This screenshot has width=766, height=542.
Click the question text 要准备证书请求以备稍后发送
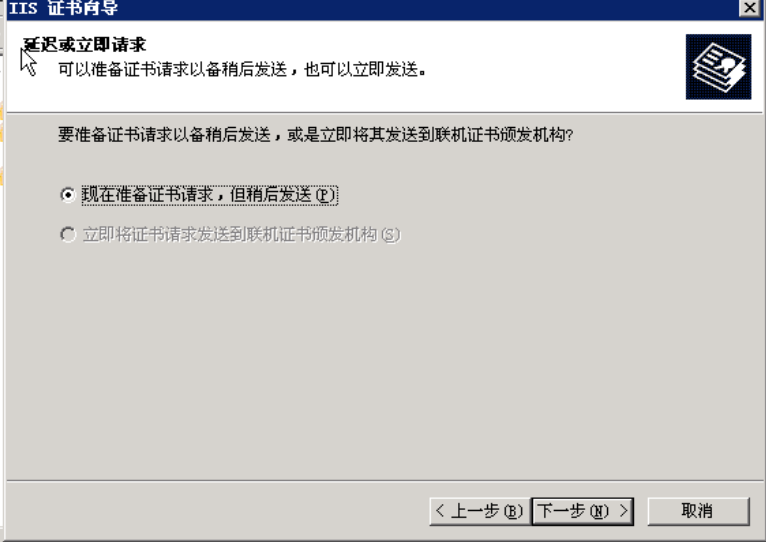(164, 134)
